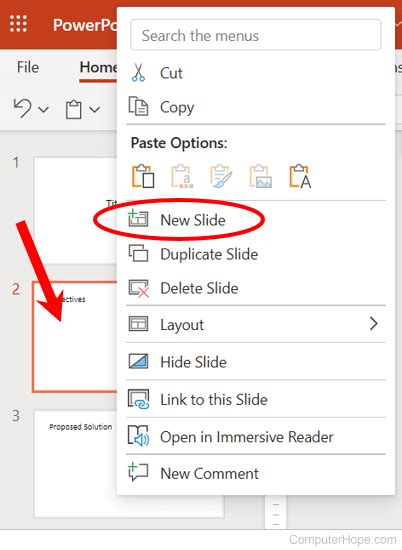402x550 pixels.
Task: Expand the Paste dropdown arrow
Action: tap(94, 110)
